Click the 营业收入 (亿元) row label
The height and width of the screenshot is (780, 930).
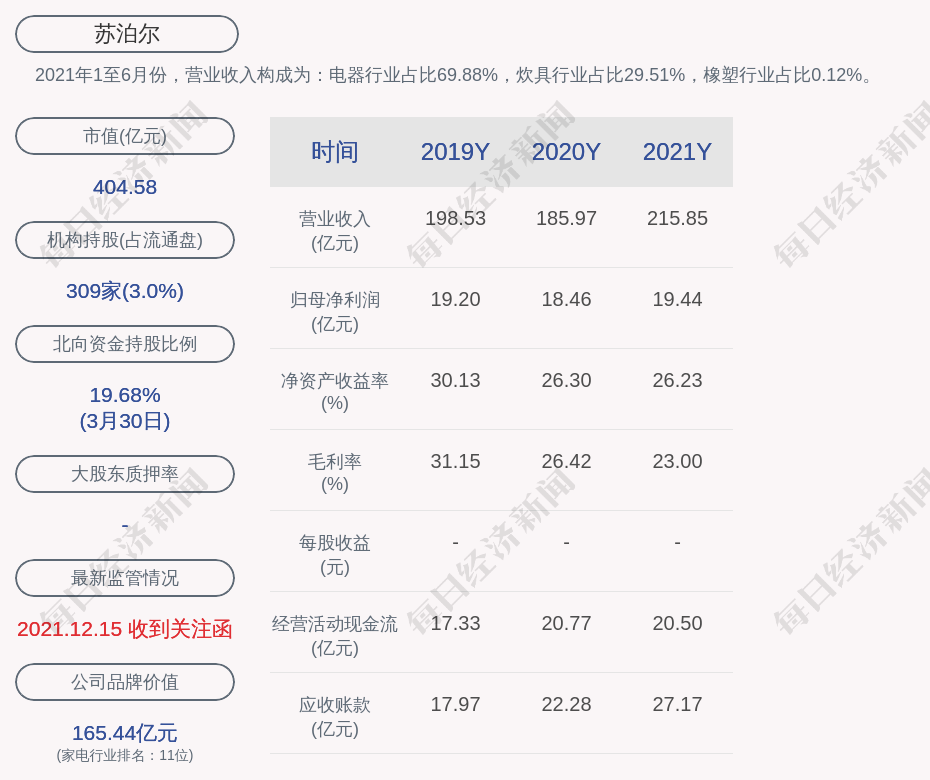tap(335, 231)
